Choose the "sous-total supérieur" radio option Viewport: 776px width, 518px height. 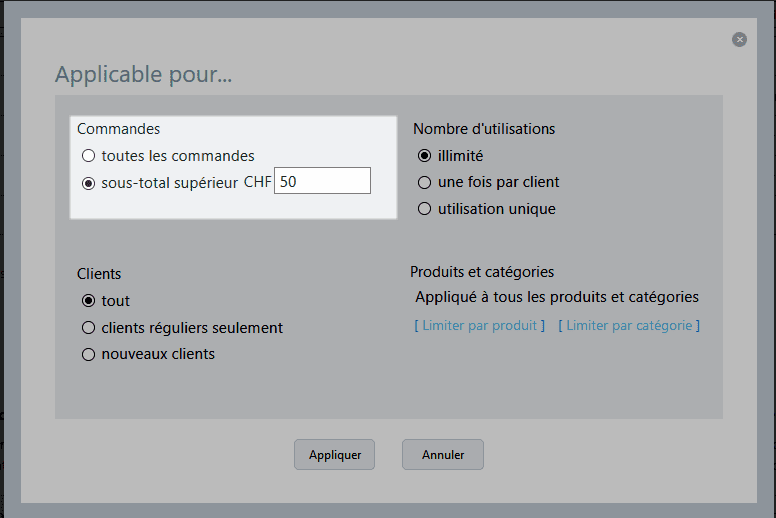89,183
